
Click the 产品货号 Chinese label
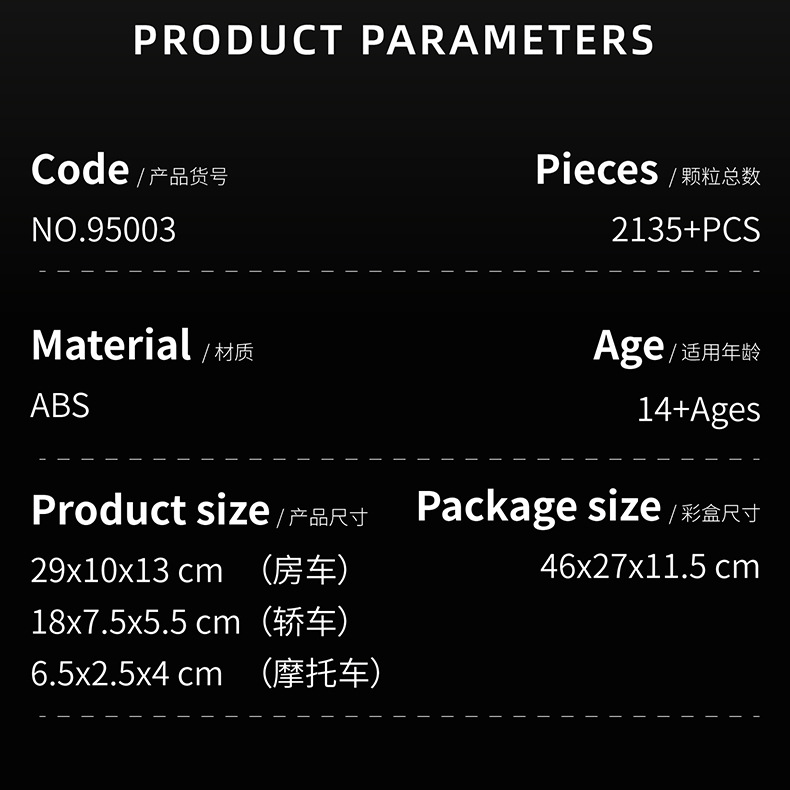(x=188, y=177)
